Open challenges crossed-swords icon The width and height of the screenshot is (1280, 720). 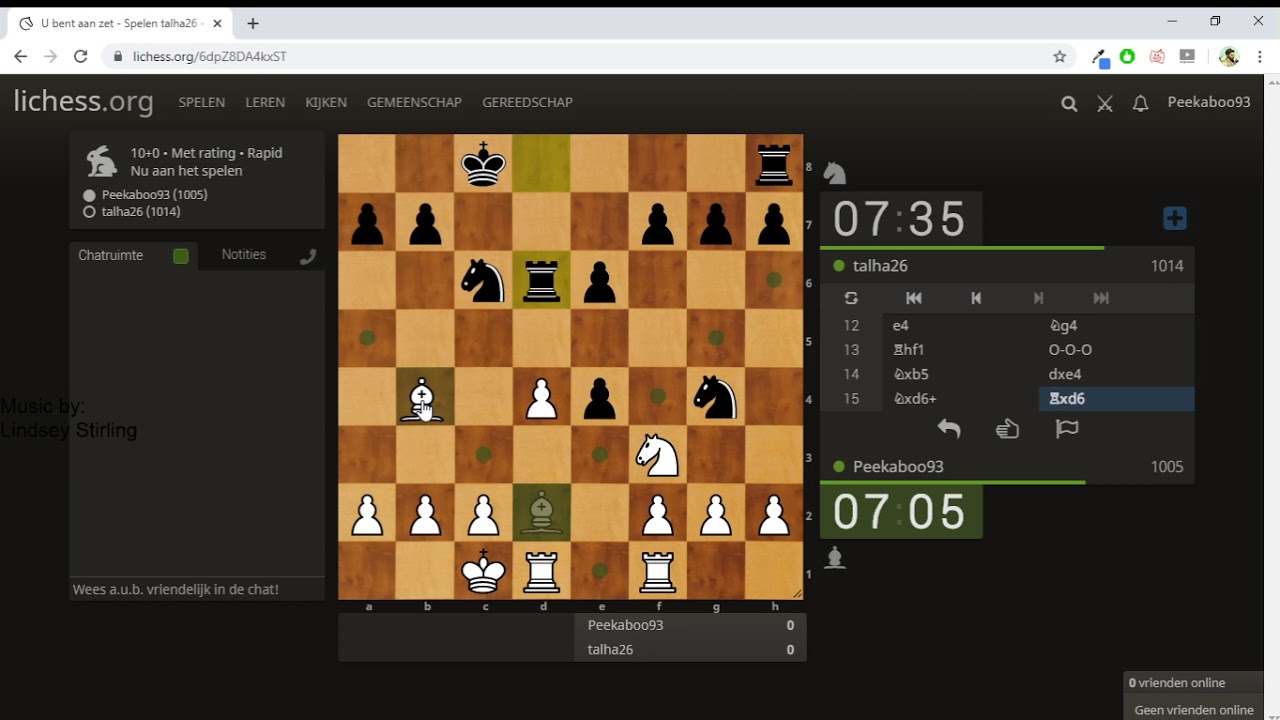pyautogui.click(x=1105, y=103)
